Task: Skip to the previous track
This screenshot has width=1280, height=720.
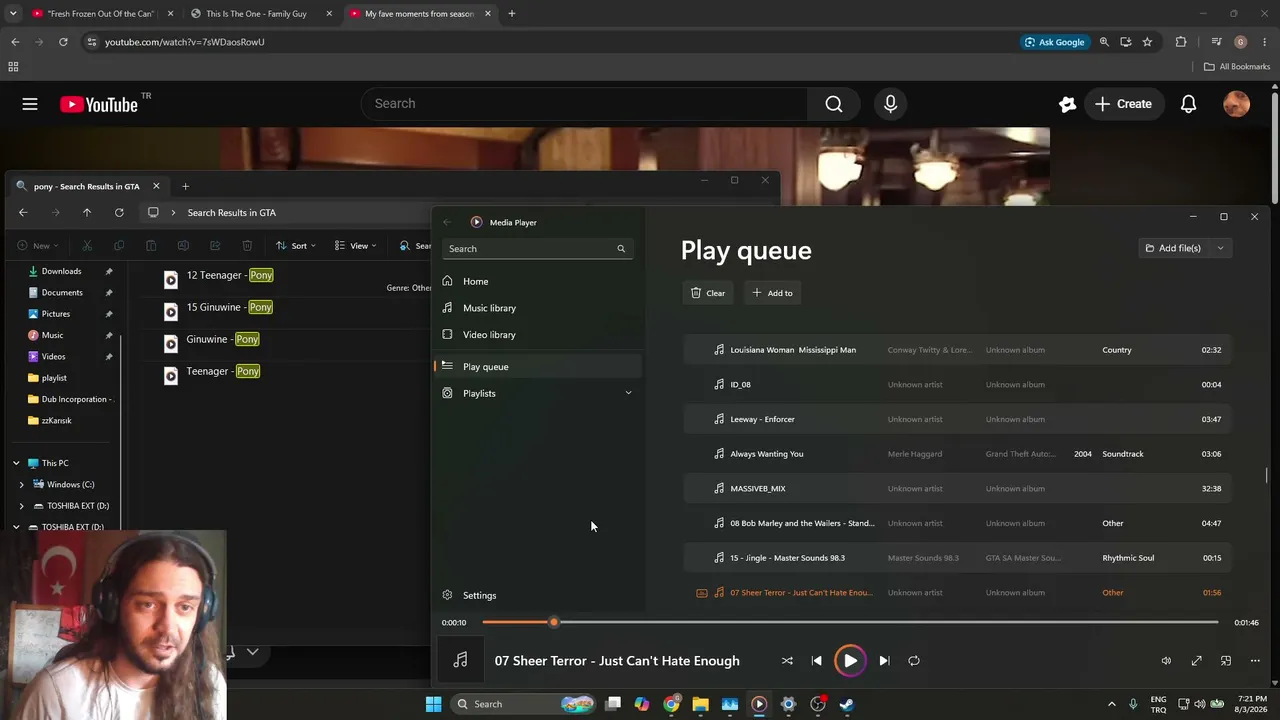Action: point(817,661)
